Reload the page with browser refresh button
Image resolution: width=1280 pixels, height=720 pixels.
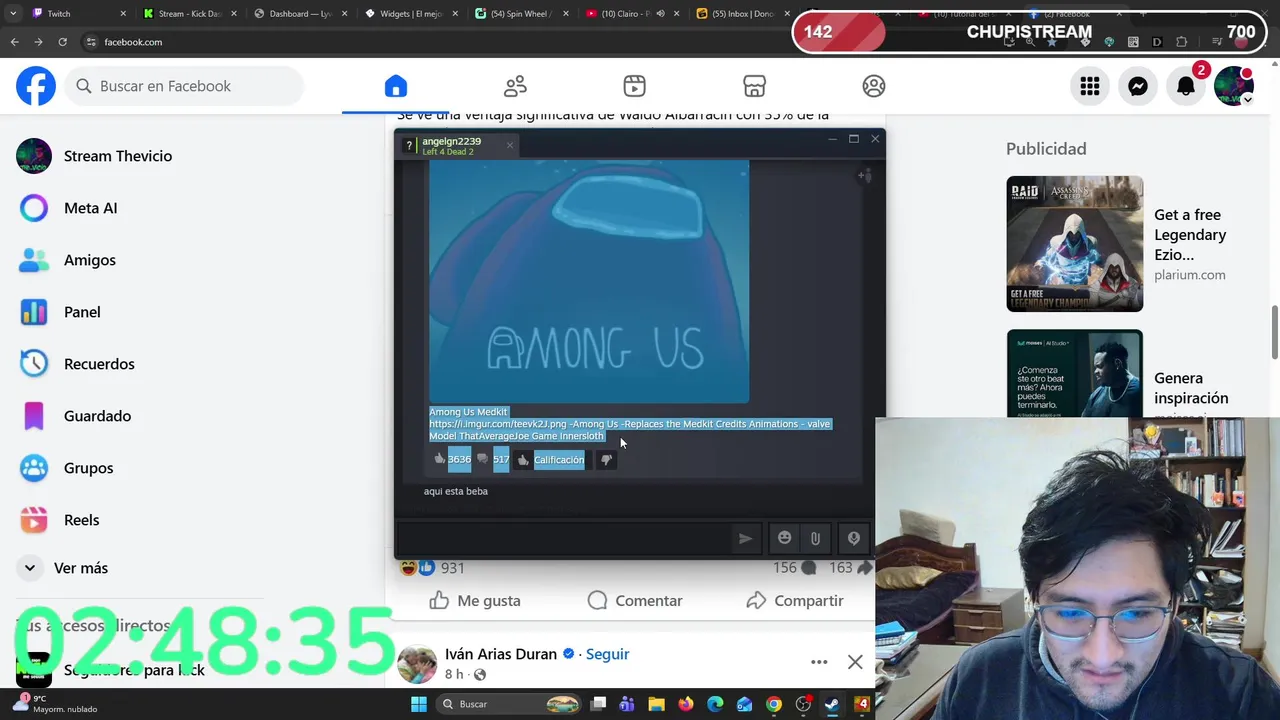point(62,42)
